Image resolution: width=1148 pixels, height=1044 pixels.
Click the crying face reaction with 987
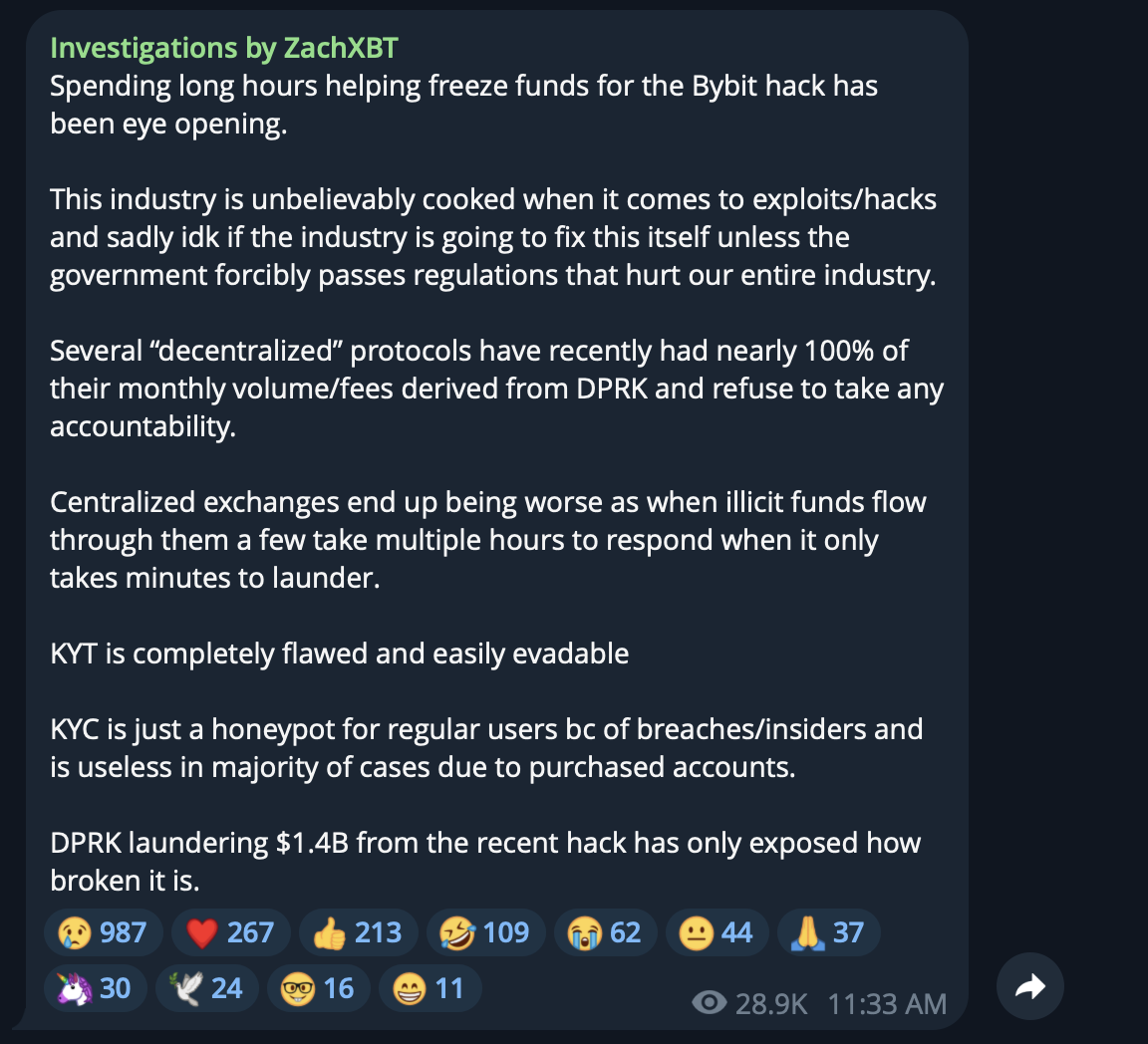click(102, 932)
